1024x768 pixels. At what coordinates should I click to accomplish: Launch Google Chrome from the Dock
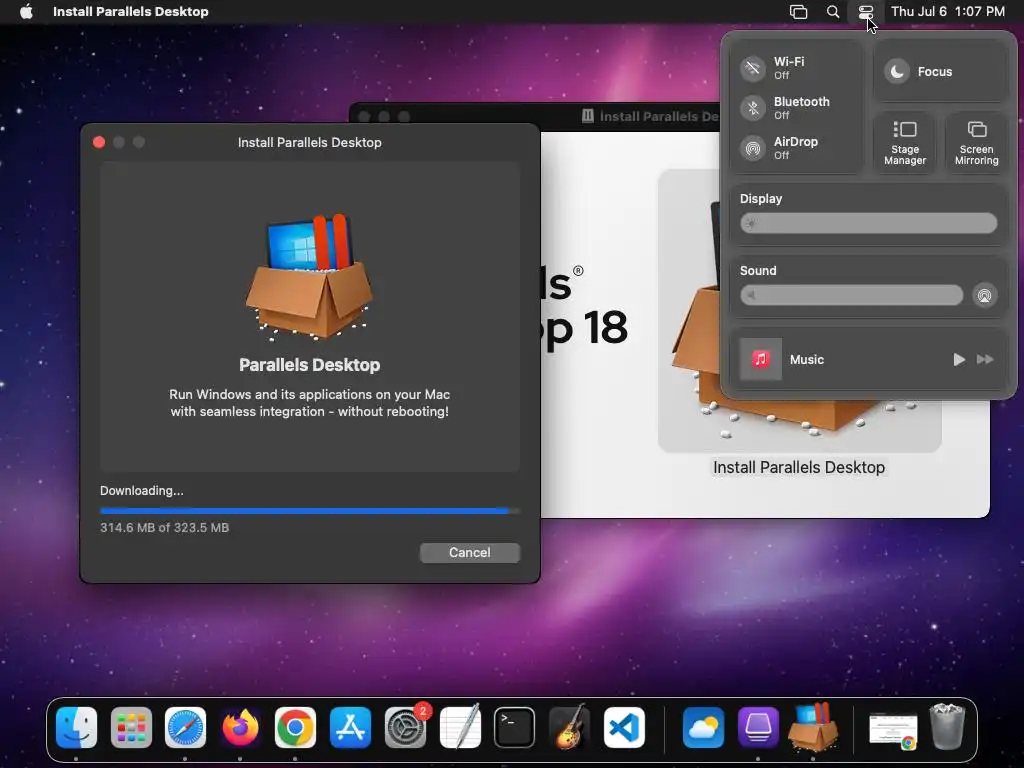coord(295,728)
